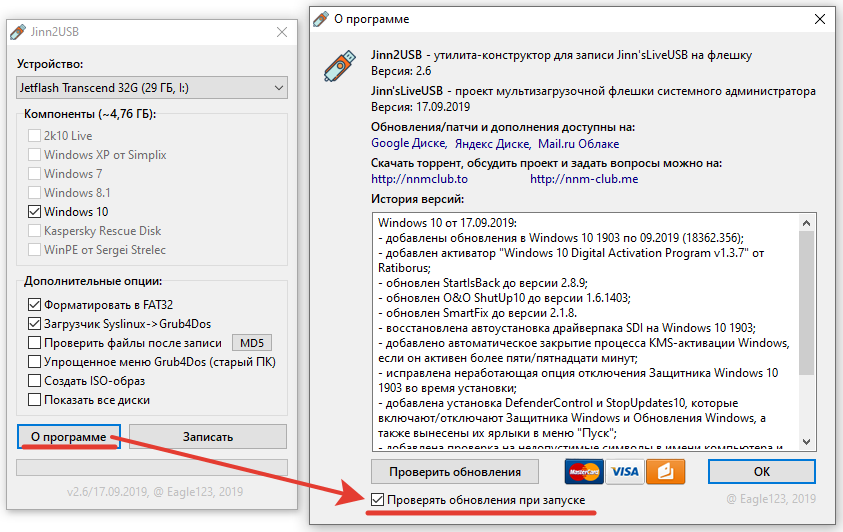Click the Jinn2USB title bar icon
This screenshot has height=532, width=843.
(x=18, y=32)
